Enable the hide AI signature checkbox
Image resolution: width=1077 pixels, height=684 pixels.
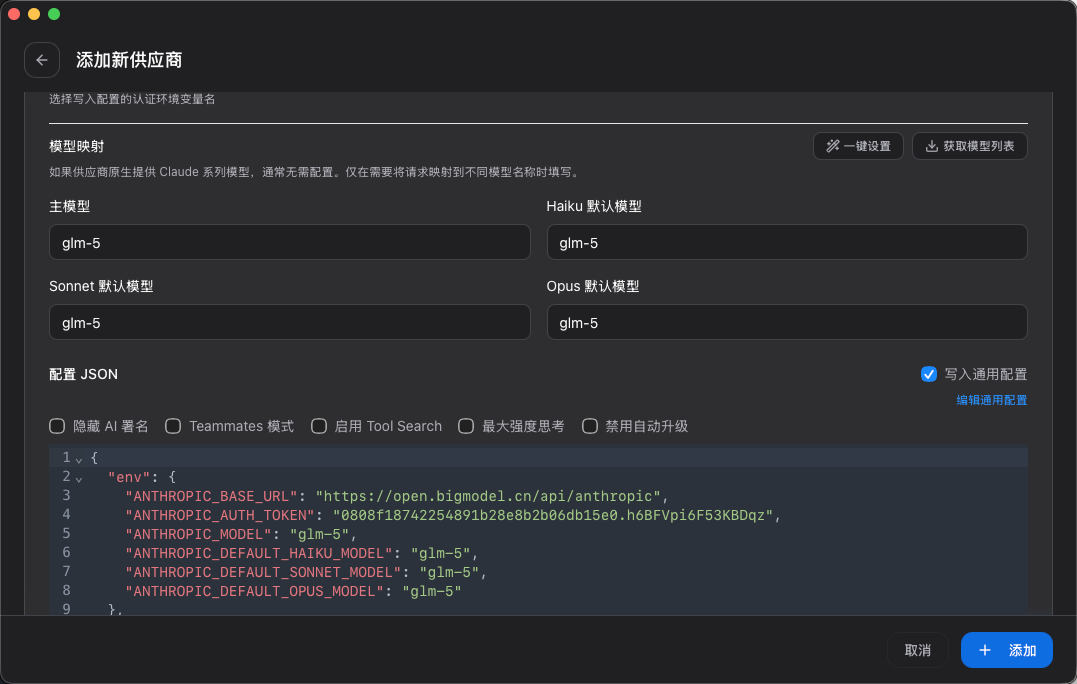click(x=58, y=426)
